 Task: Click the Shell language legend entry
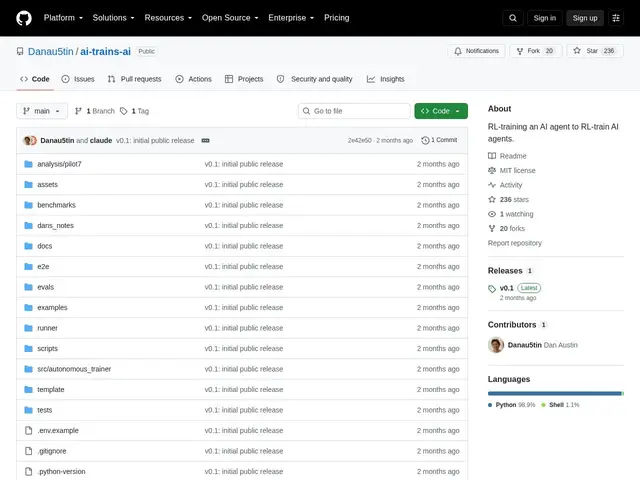click(560, 405)
